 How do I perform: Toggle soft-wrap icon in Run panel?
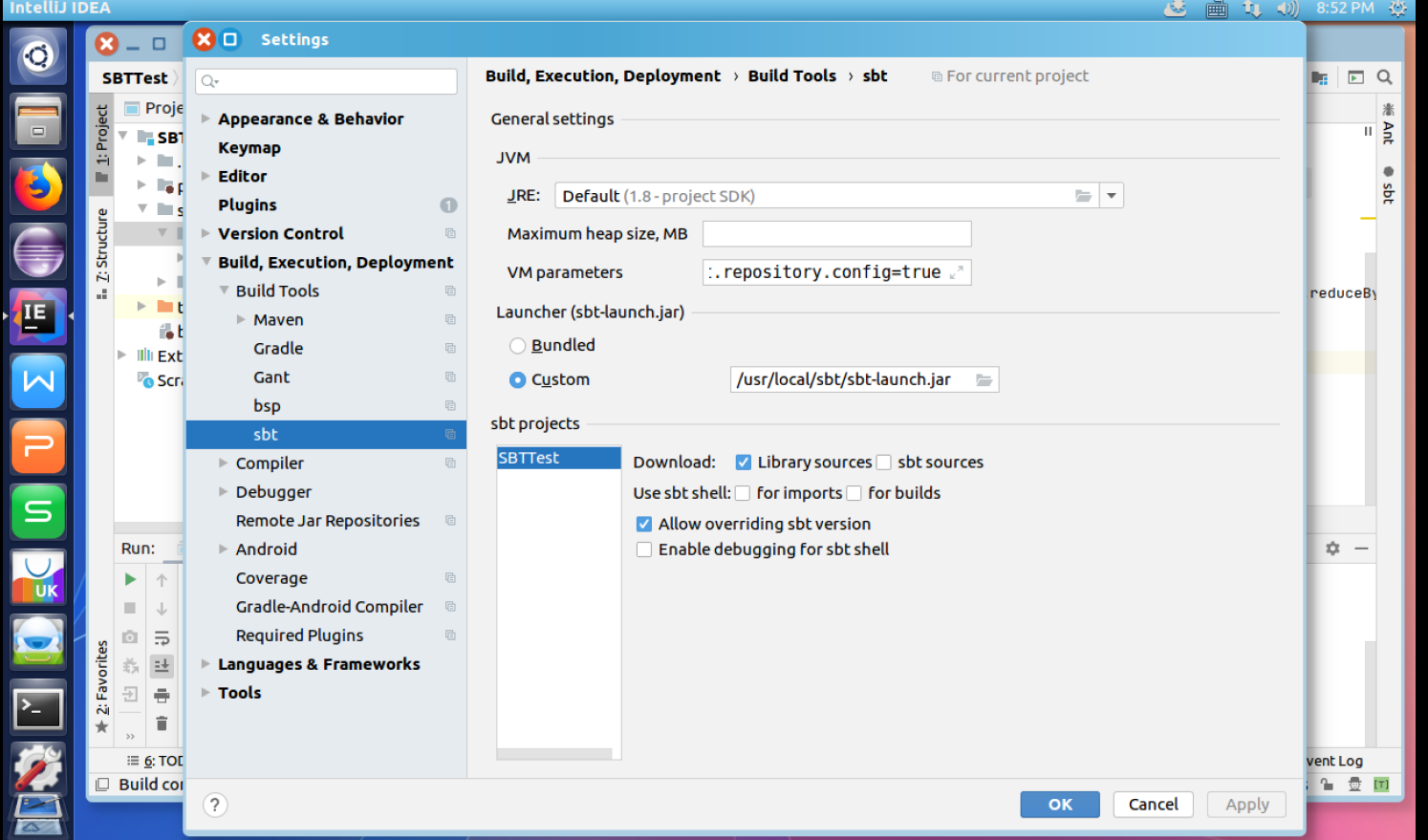click(162, 637)
